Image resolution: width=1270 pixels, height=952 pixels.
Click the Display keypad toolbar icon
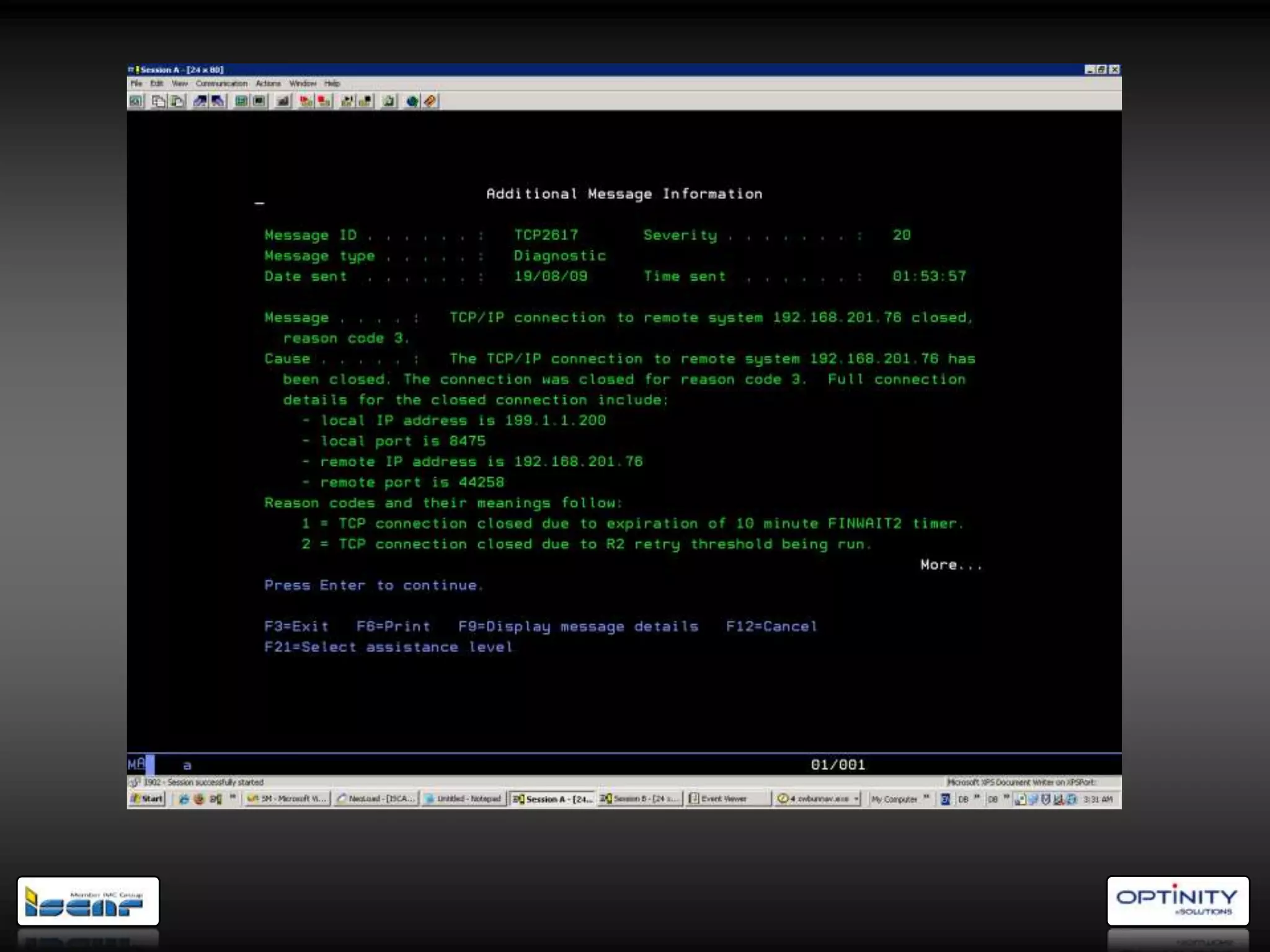click(x=241, y=101)
